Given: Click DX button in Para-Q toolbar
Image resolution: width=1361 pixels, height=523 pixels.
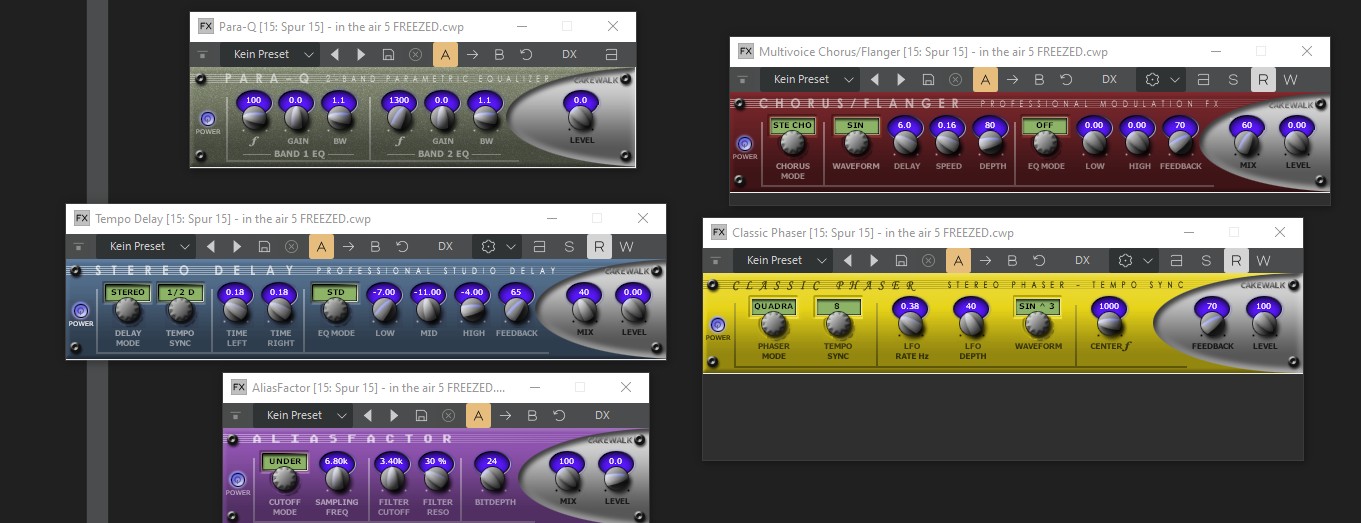Looking at the screenshot, I should (569, 54).
